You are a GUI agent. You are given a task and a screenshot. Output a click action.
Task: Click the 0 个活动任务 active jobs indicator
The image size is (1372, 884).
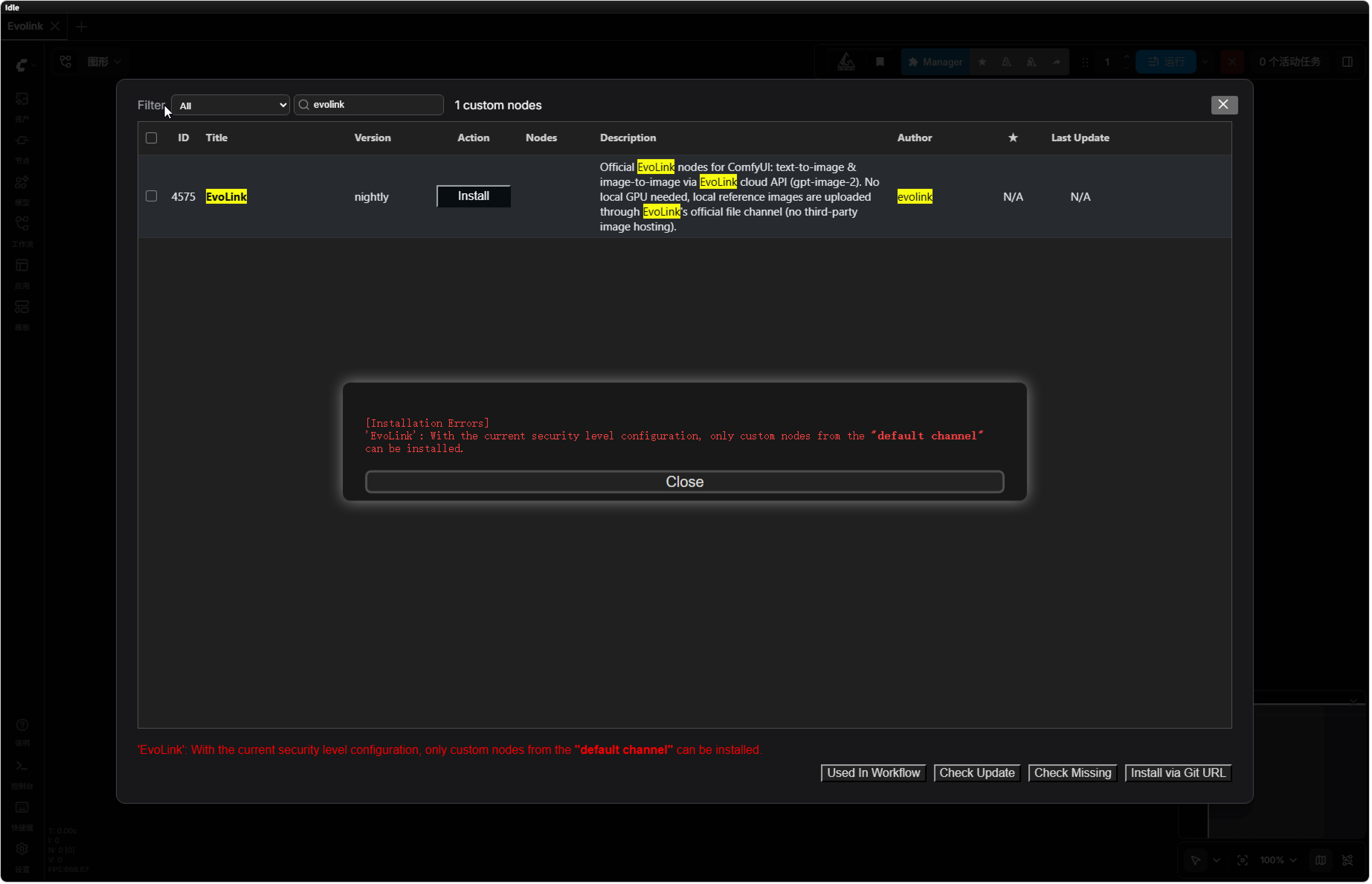click(1291, 62)
